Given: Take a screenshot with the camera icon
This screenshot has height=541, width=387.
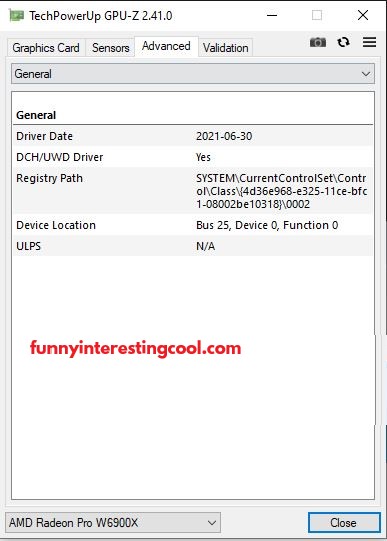Looking at the screenshot, I should point(318,42).
